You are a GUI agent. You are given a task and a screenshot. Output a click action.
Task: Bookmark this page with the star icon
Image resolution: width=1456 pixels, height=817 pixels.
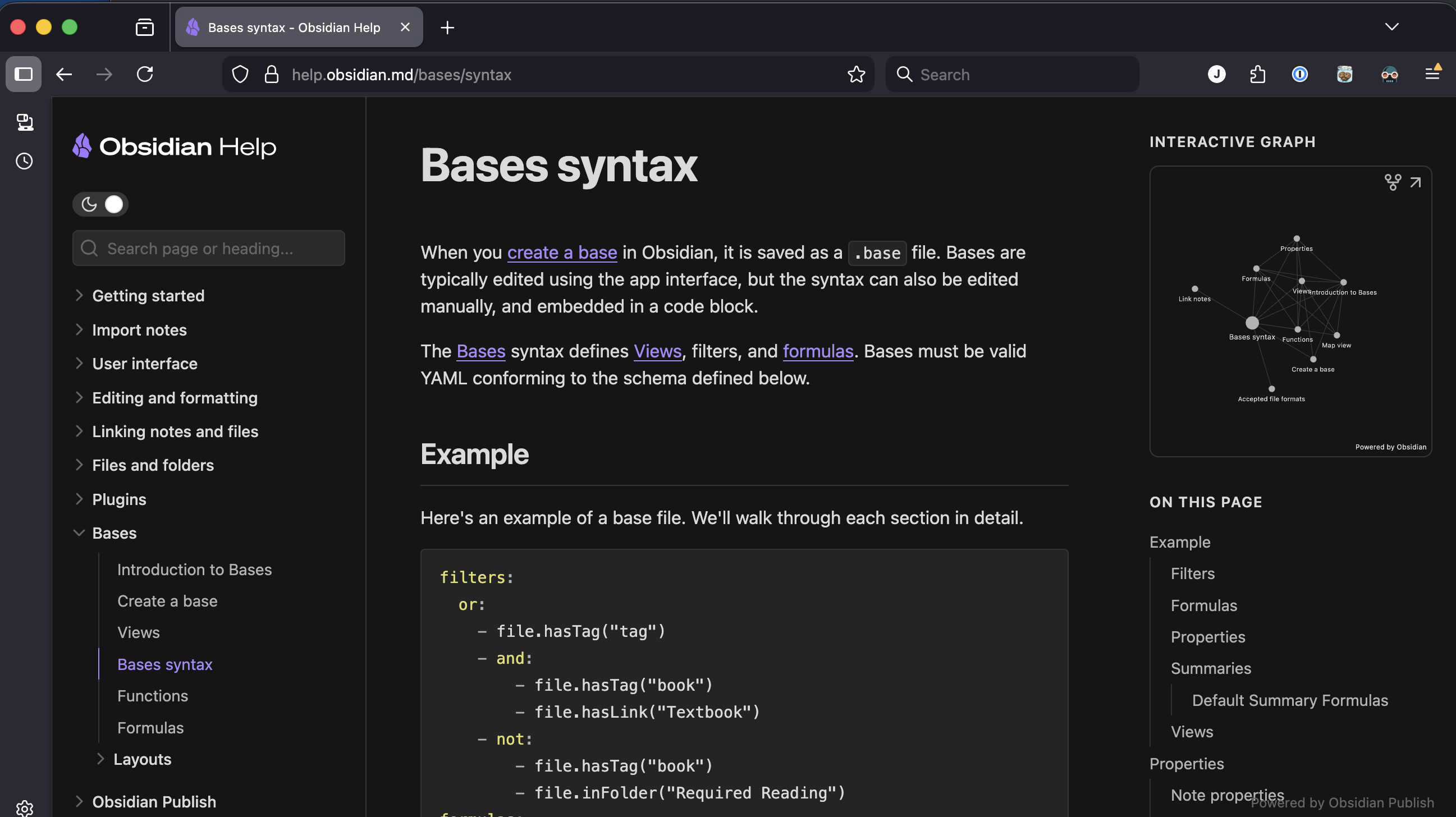[x=857, y=75]
